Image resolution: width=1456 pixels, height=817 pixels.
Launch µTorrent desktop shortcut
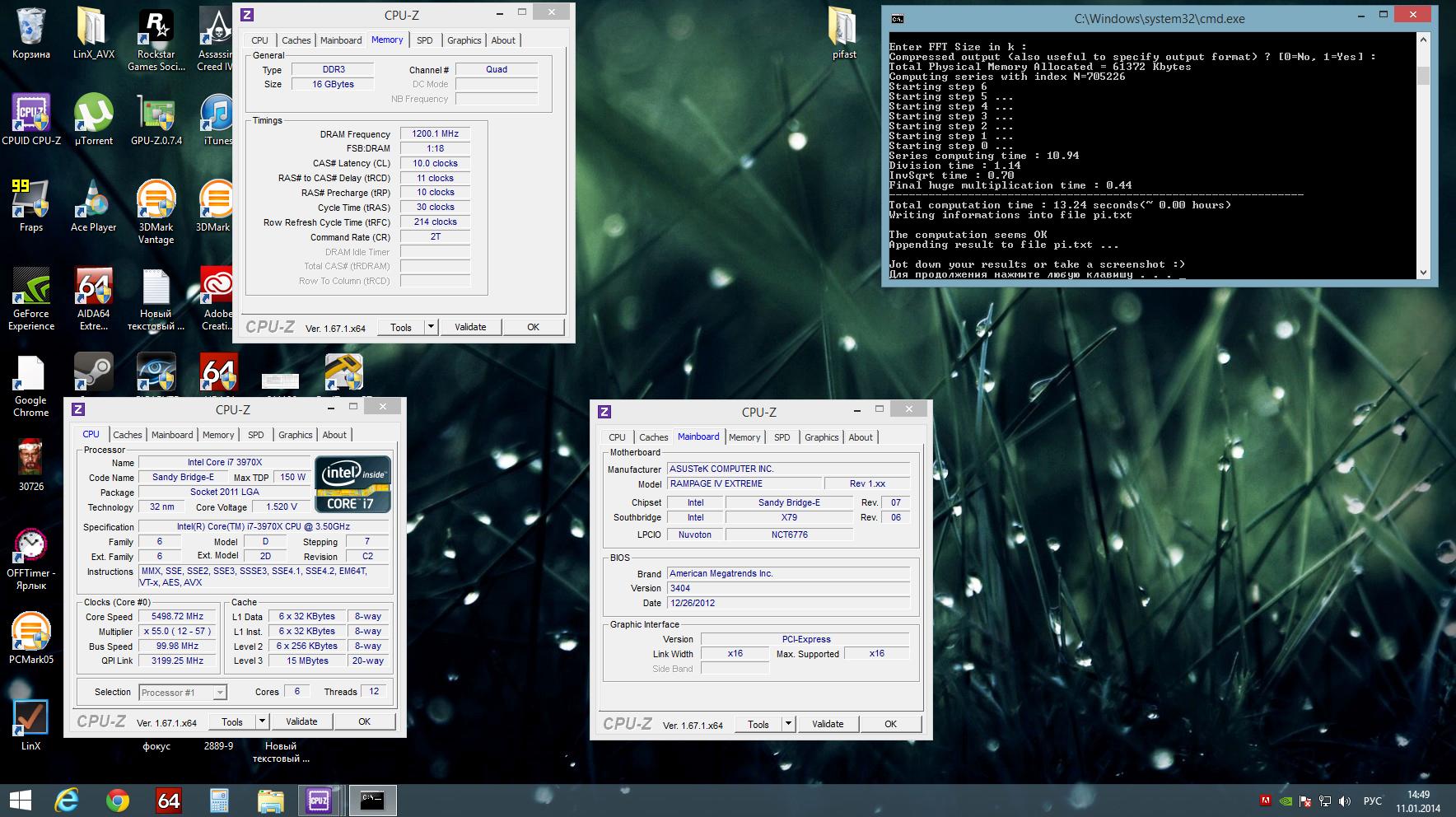click(94, 119)
